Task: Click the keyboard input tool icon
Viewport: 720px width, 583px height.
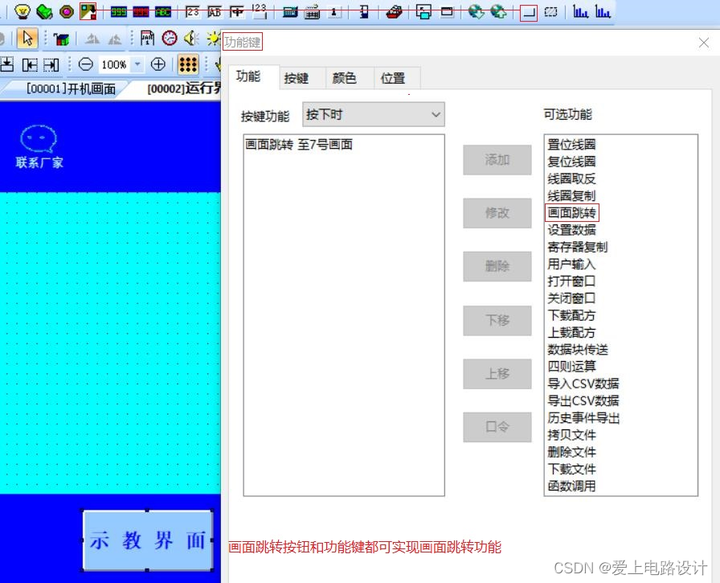Action: [x=312, y=12]
